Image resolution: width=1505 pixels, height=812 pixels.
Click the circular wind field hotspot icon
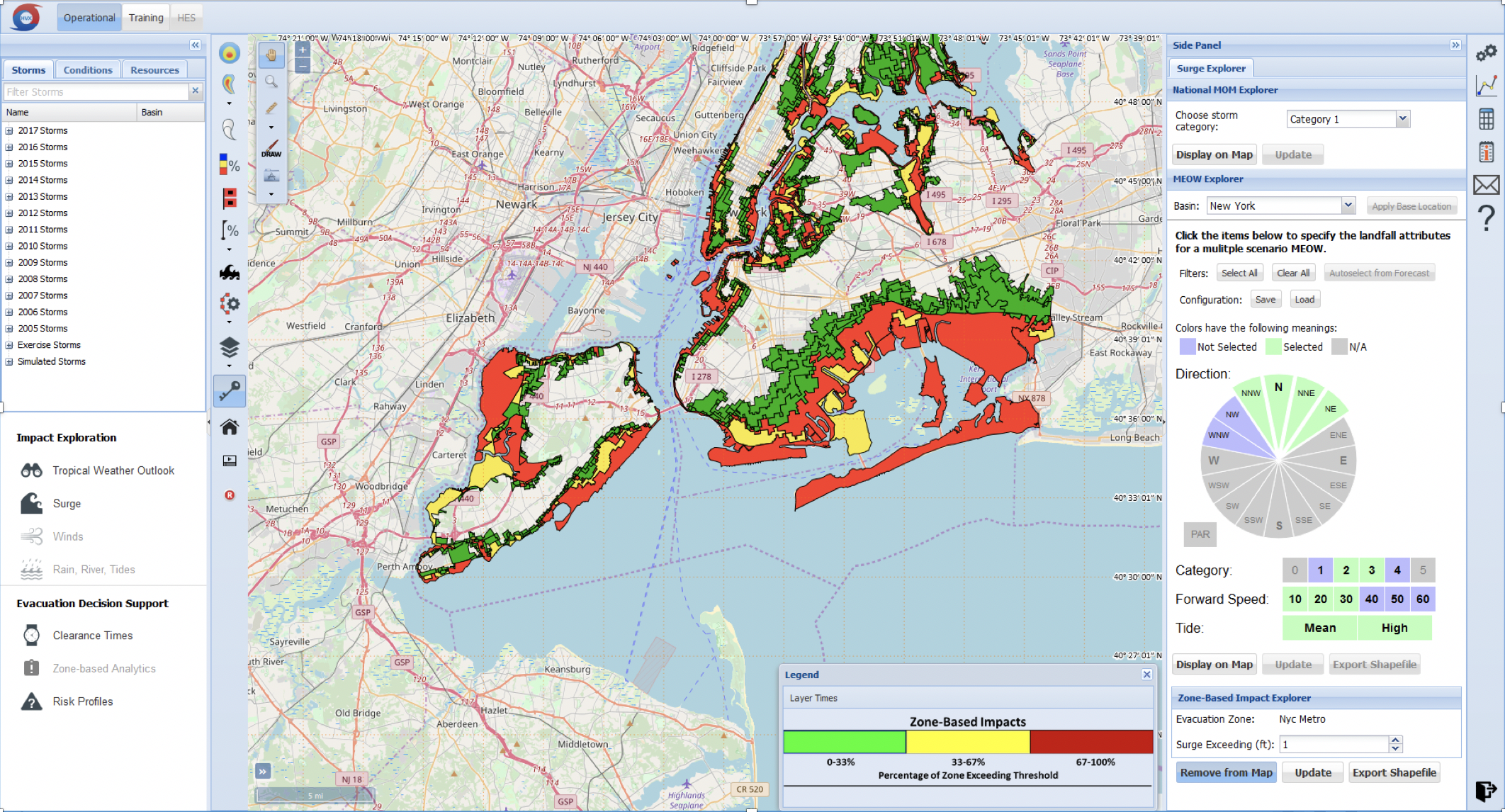click(x=230, y=53)
